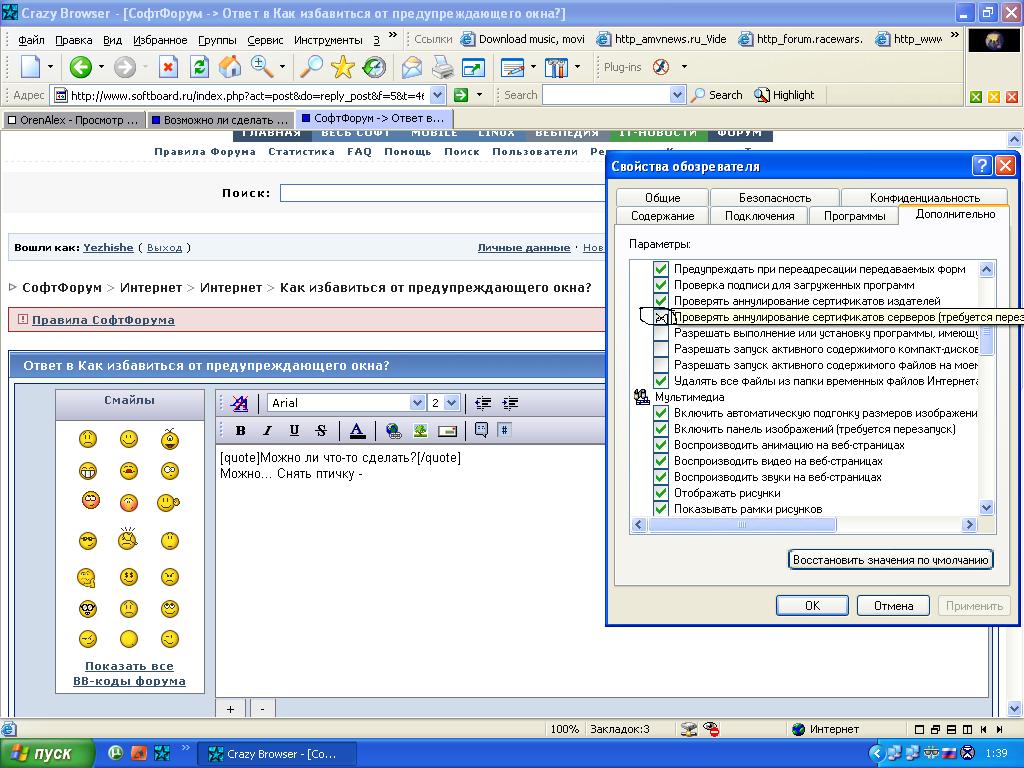Insert quote with the speech bubble icon
This screenshot has width=1024, height=768.
click(x=481, y=430)
